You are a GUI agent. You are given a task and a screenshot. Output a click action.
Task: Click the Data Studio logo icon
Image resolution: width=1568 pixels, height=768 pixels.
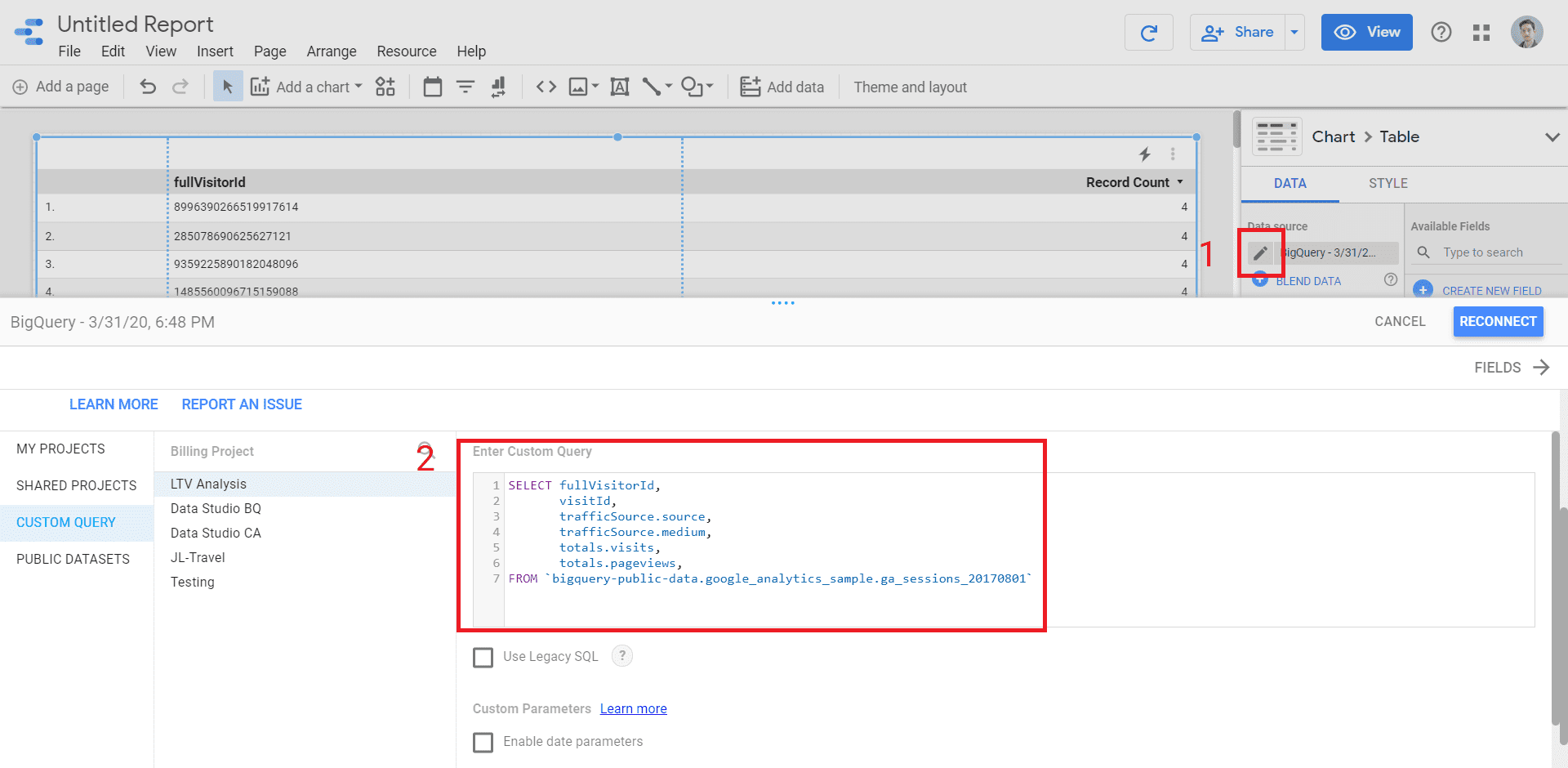[x=29, y=32]
